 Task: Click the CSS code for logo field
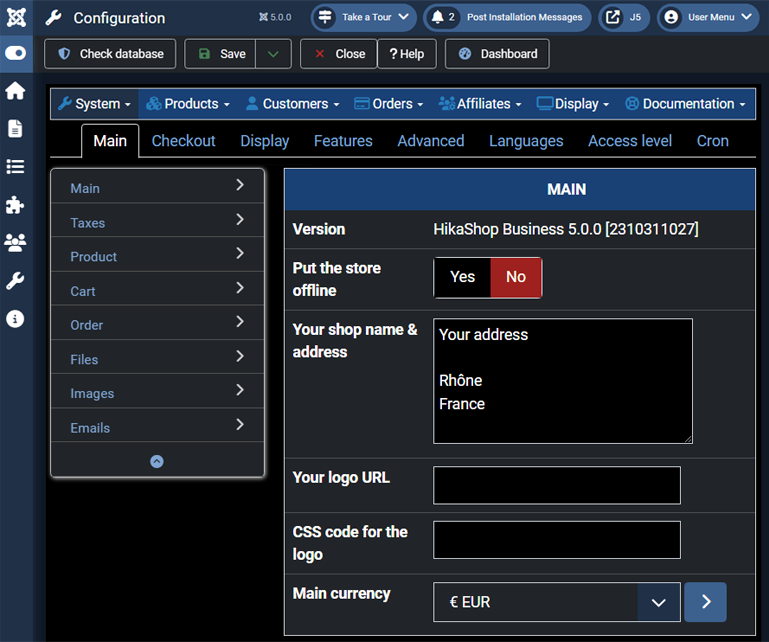pos(557,540)
